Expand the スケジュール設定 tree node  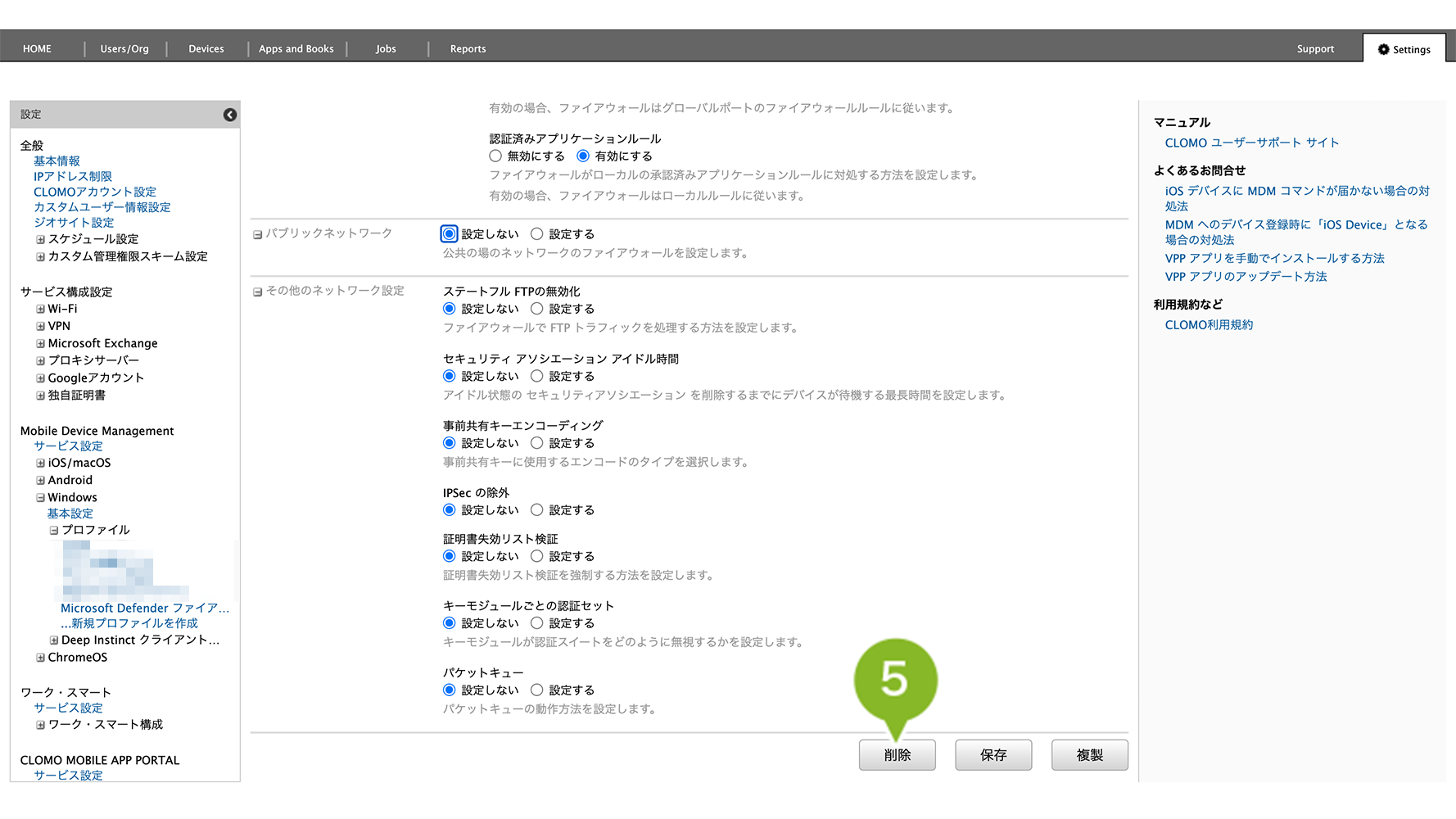pos(40,240)
